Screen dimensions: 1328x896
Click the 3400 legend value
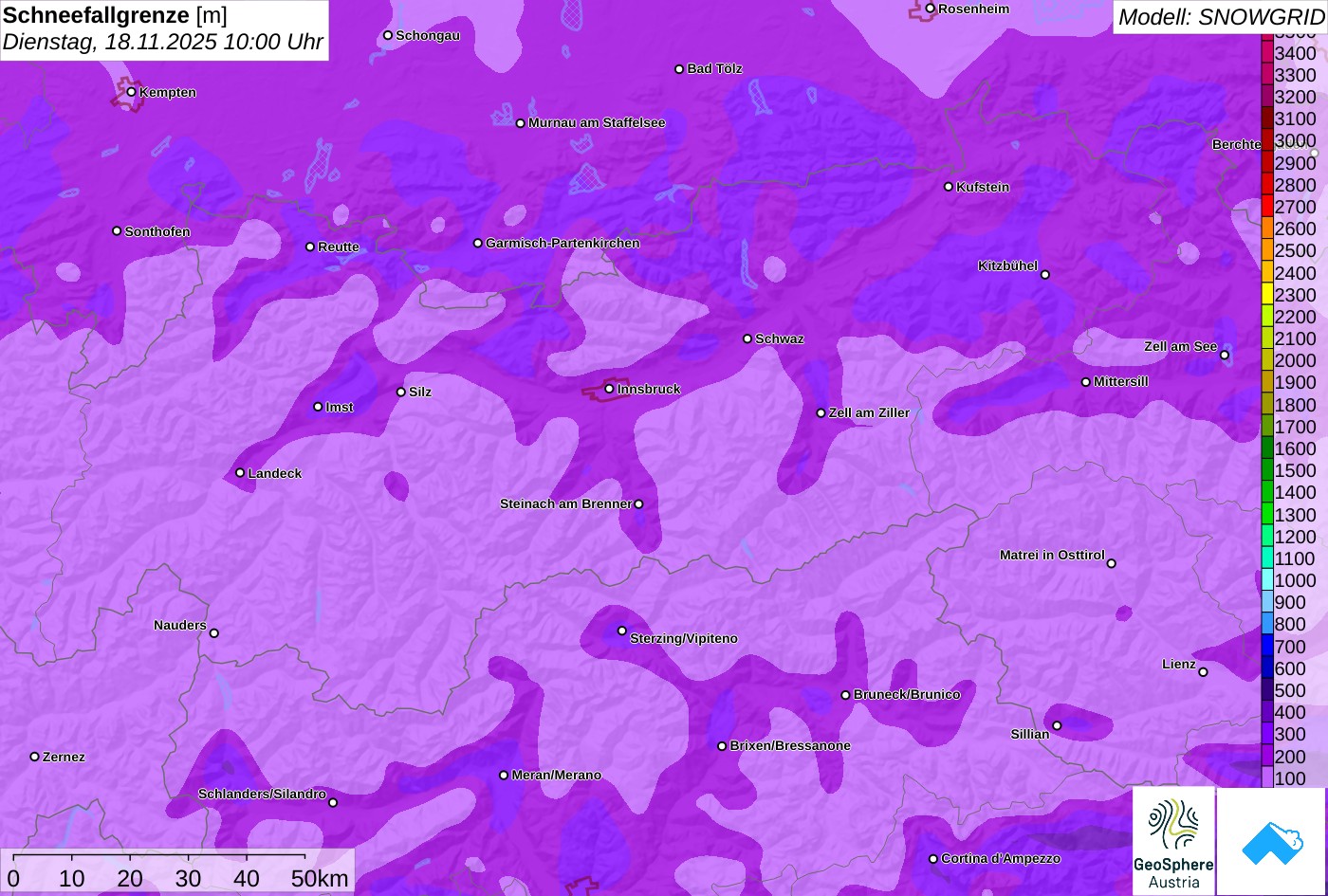(1295, 54)
